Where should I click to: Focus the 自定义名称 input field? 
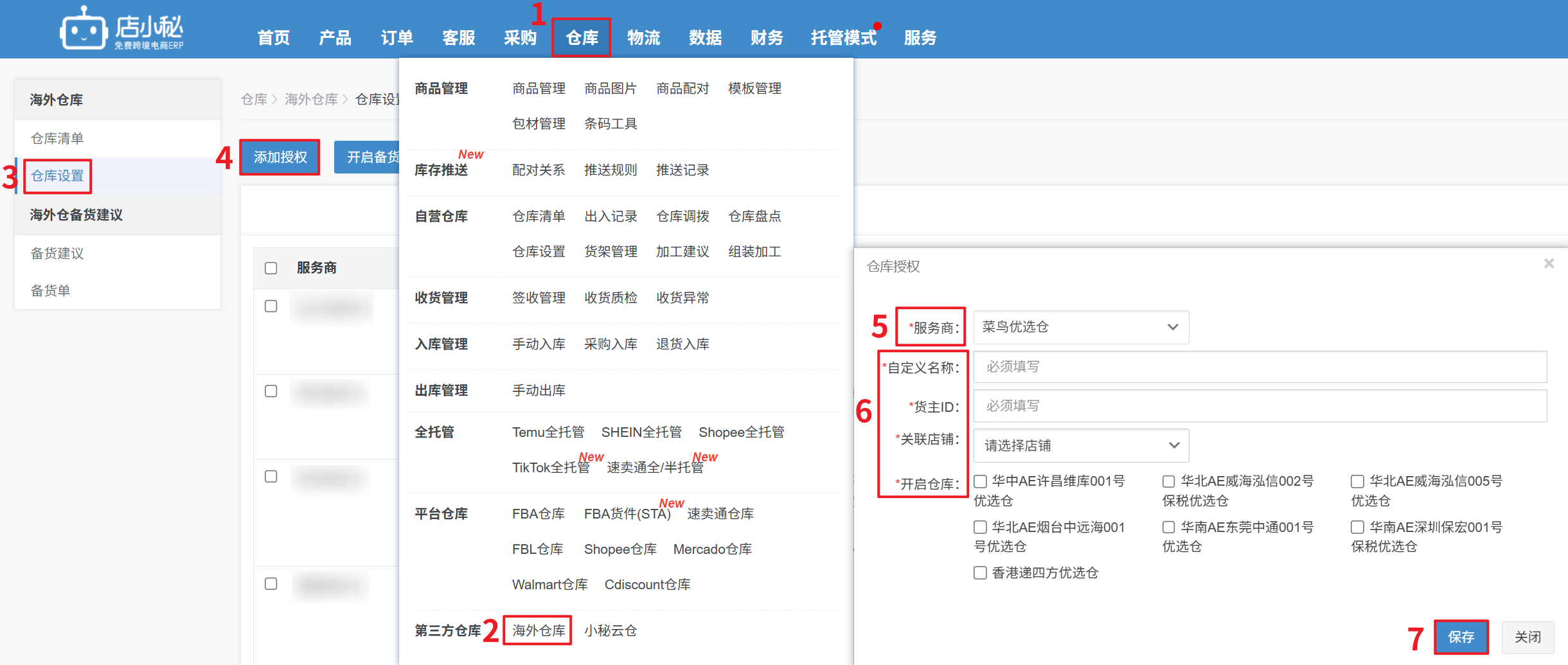pos(1260,367)
